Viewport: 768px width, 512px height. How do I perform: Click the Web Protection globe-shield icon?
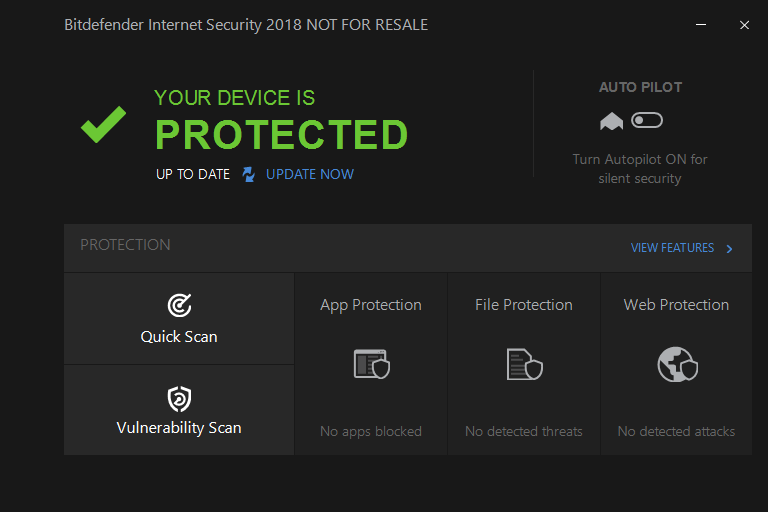pos(677,364)
